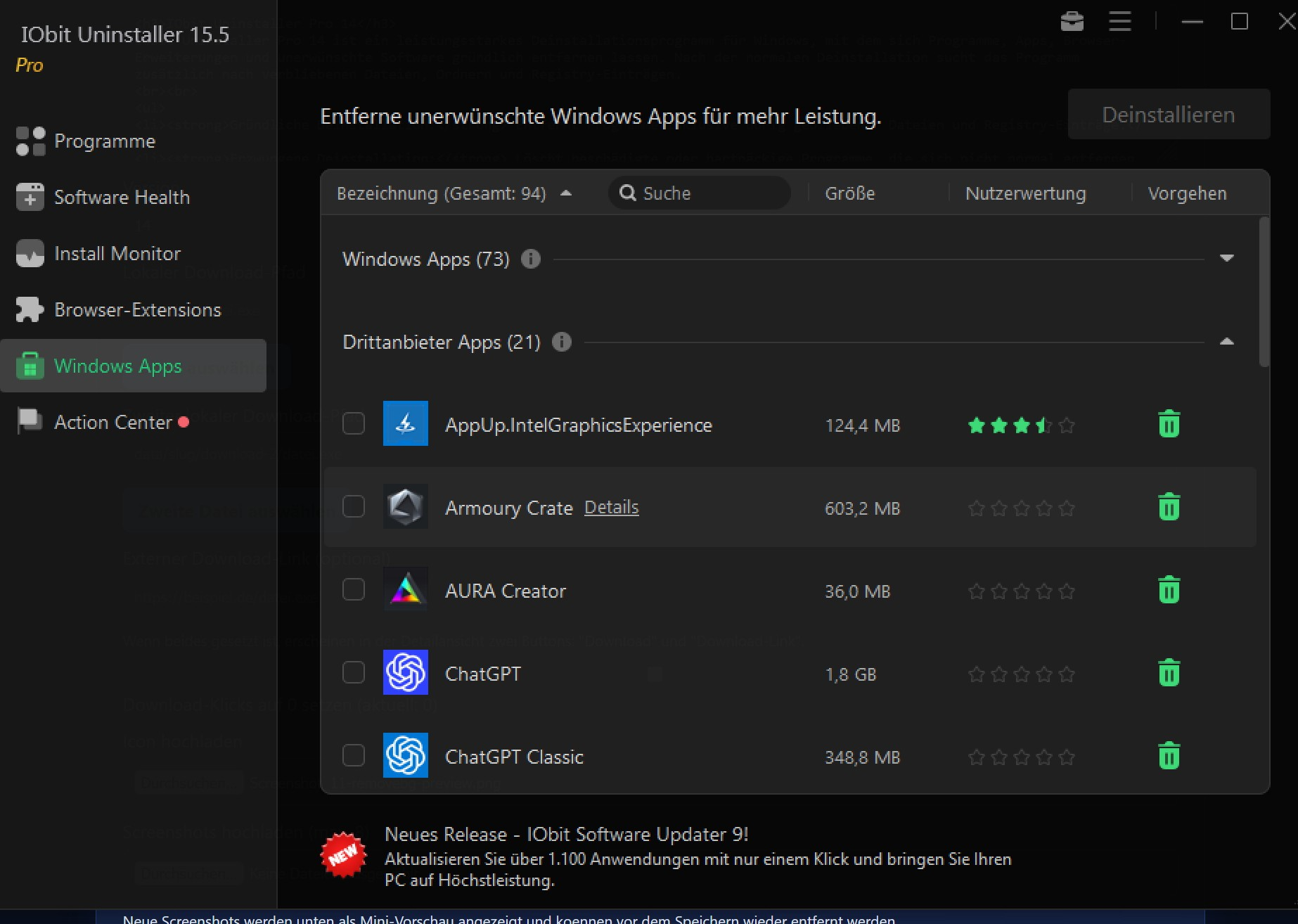This screenshot has height=924, width=1298.
Task: Click the Armoury Crate app icon
Action: pos(406,506)
